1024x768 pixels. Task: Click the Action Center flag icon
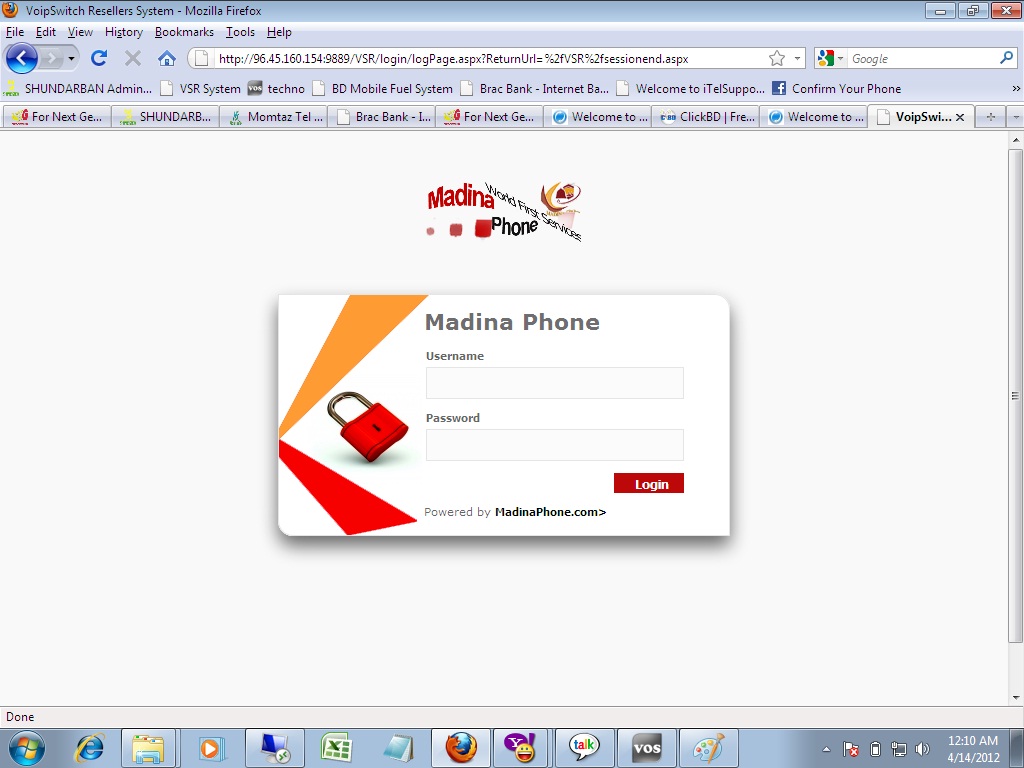click(850, 749)
